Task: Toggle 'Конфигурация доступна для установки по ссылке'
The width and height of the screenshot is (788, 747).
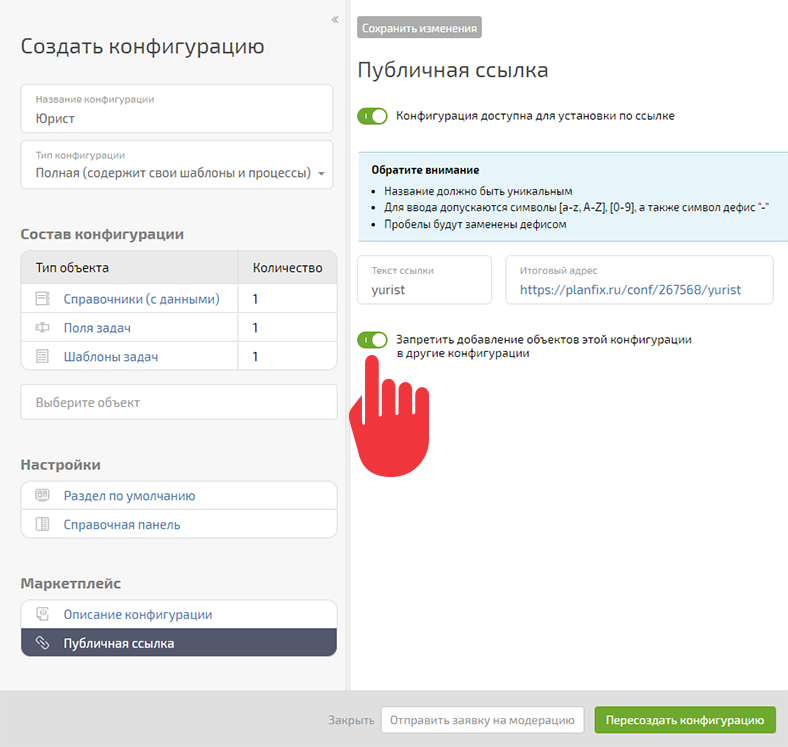Action: point(372,116)
